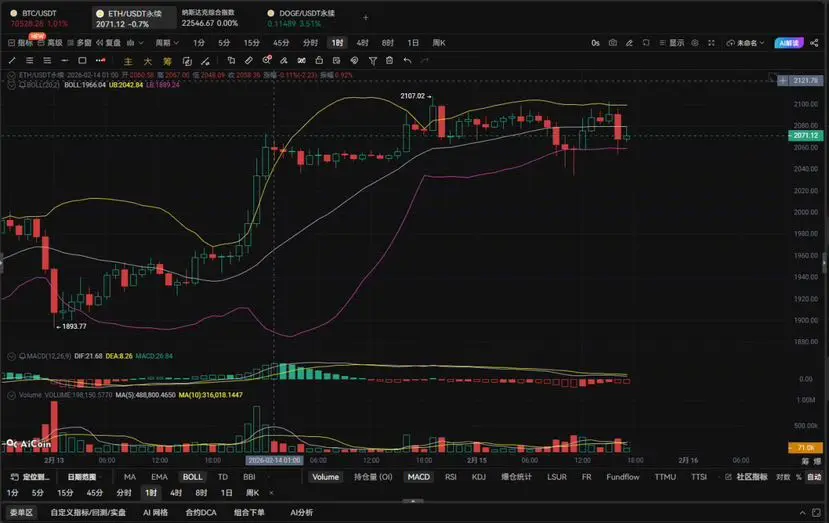Click the 社区指标 community indicators button
The width and height of the screenshot is (829, 523).
click(x=747, y=477)
